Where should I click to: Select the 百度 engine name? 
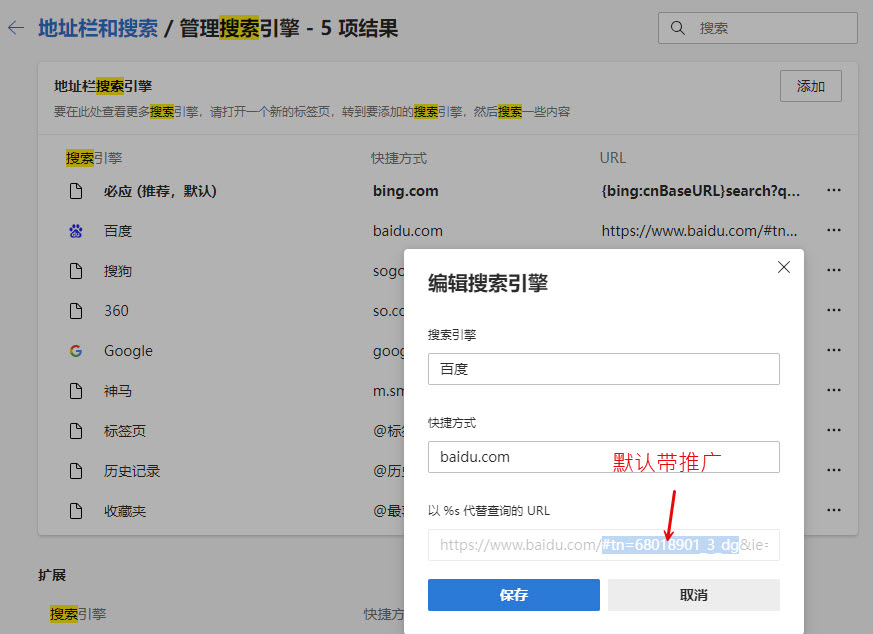click(x=118, y=230)
